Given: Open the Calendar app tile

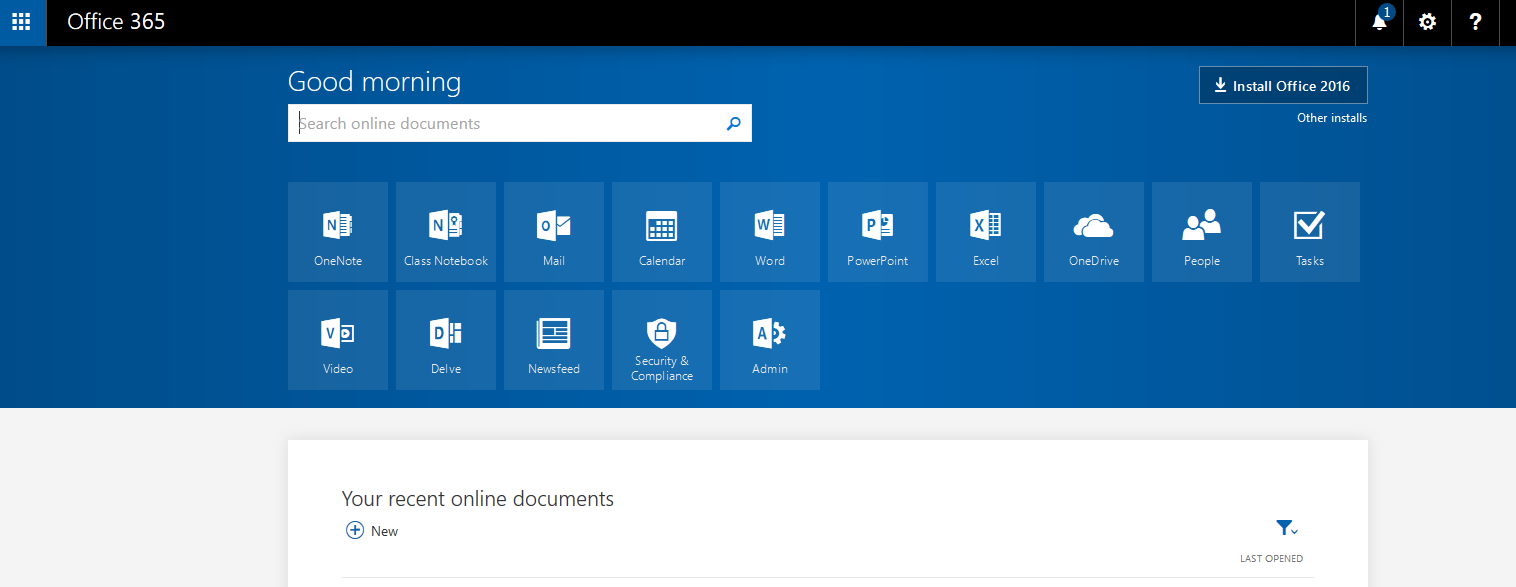Looking at the screenshot, I should tap(662, 232).
